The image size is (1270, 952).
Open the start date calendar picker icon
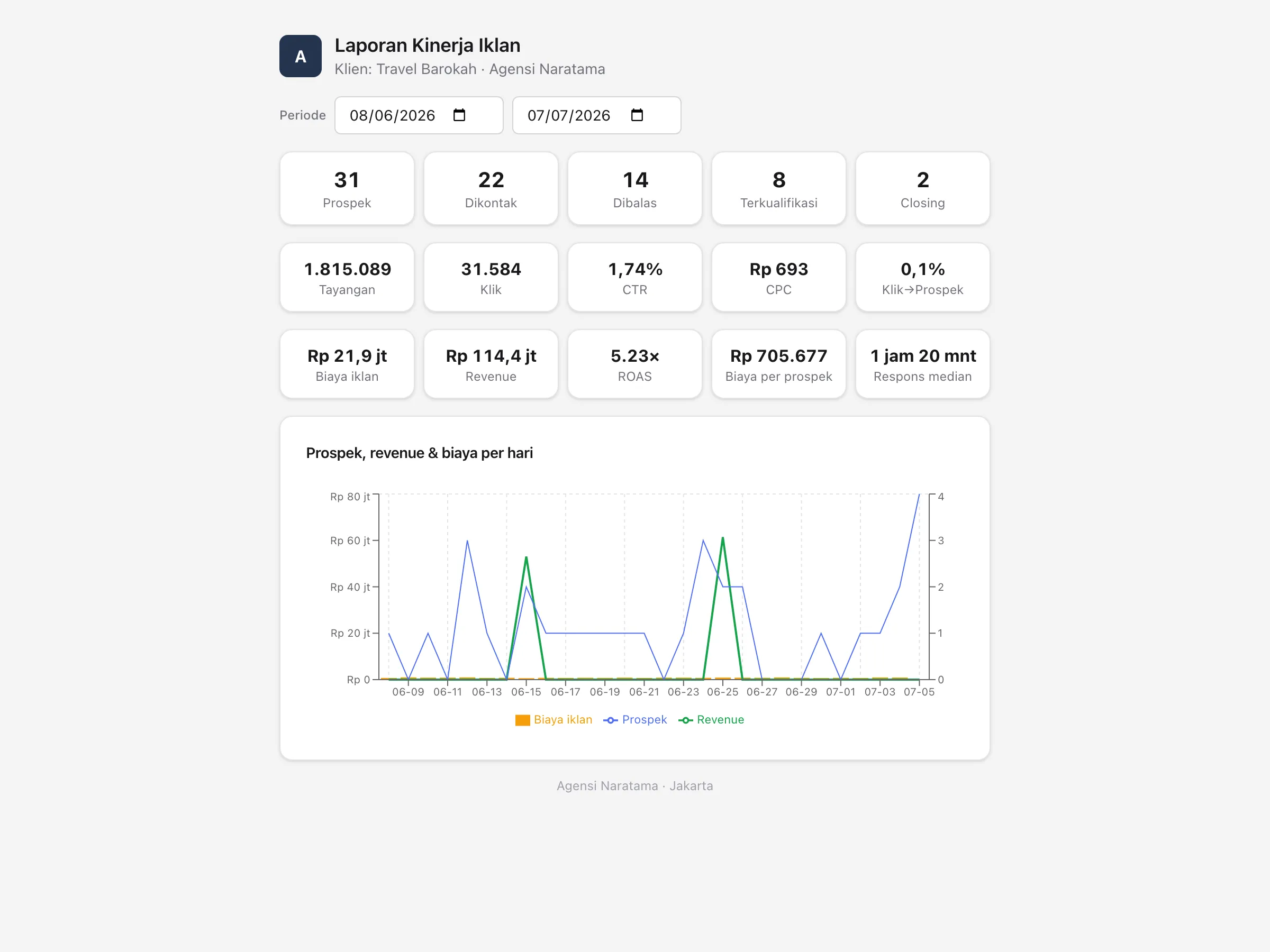click(x=459, y=115)
